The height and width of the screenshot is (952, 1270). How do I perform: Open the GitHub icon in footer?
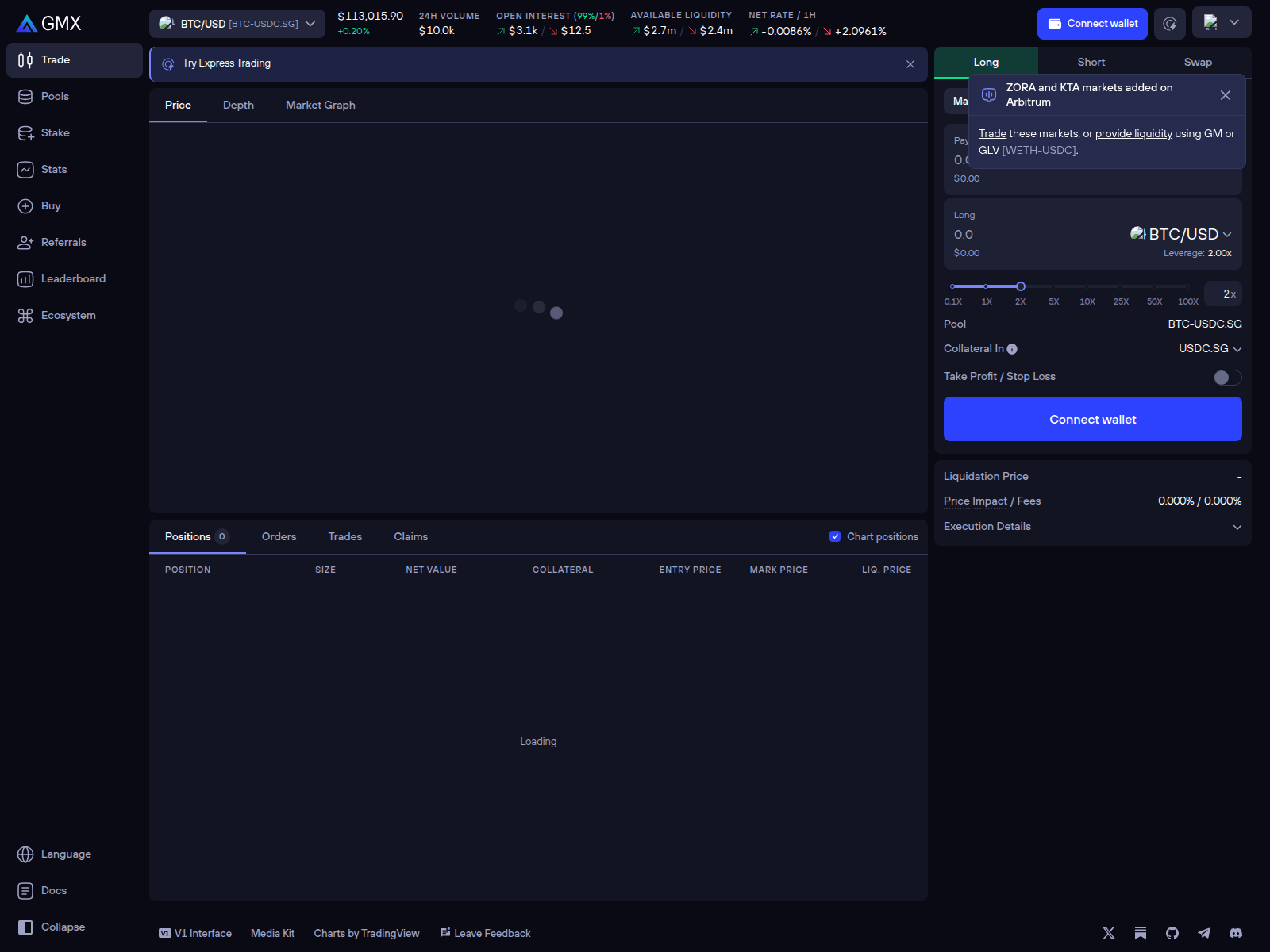(x=1172, y=933)
